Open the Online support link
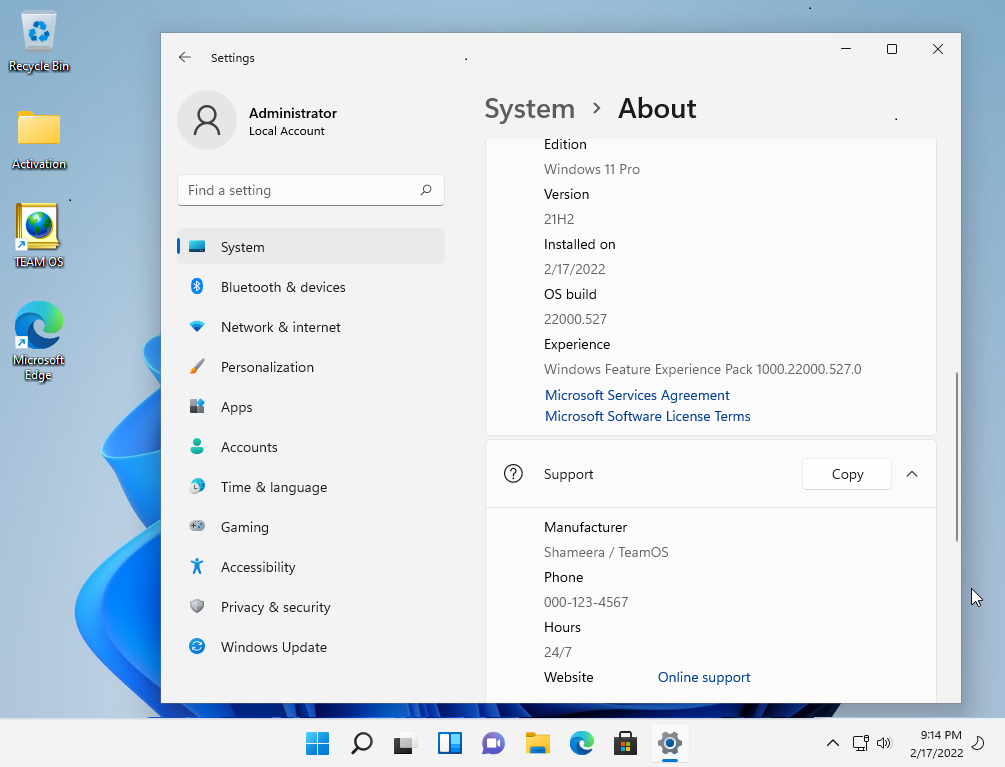The height and width of the screenshot is (767, 1005). coord(704,677)
